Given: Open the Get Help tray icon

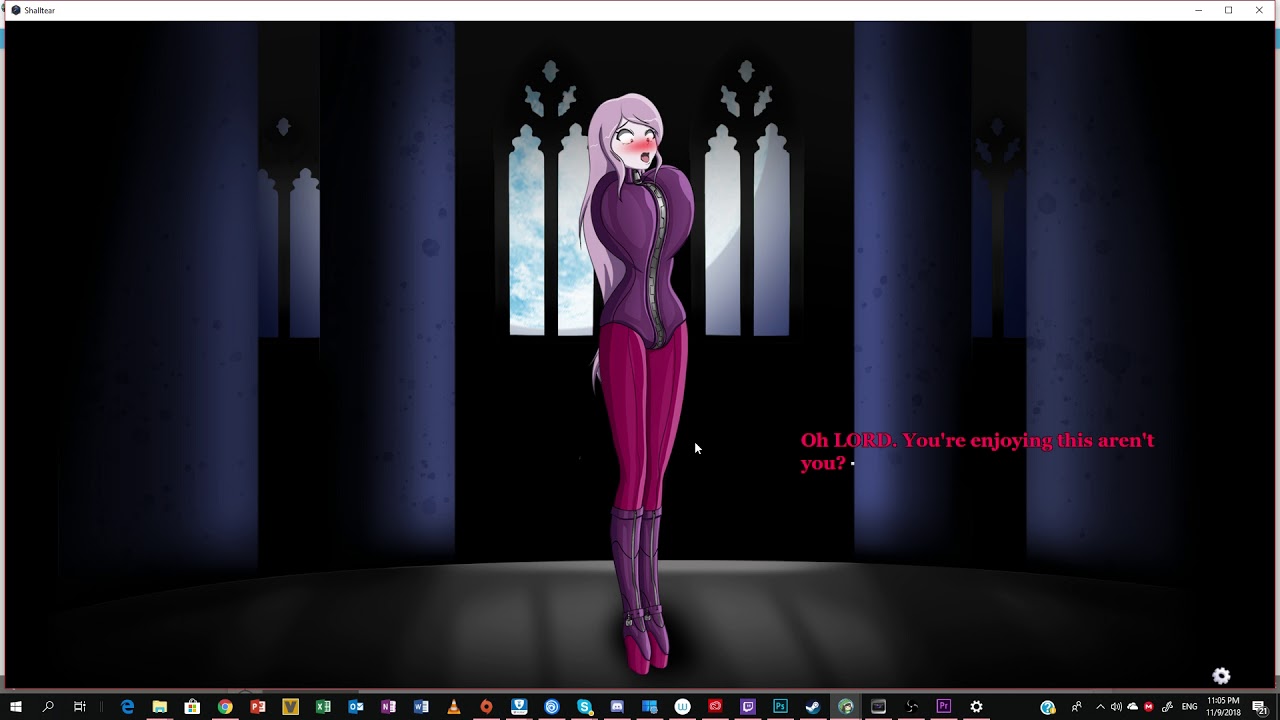Looking at the screenshot, I should pyautogui.click(x=1047, y=707).
